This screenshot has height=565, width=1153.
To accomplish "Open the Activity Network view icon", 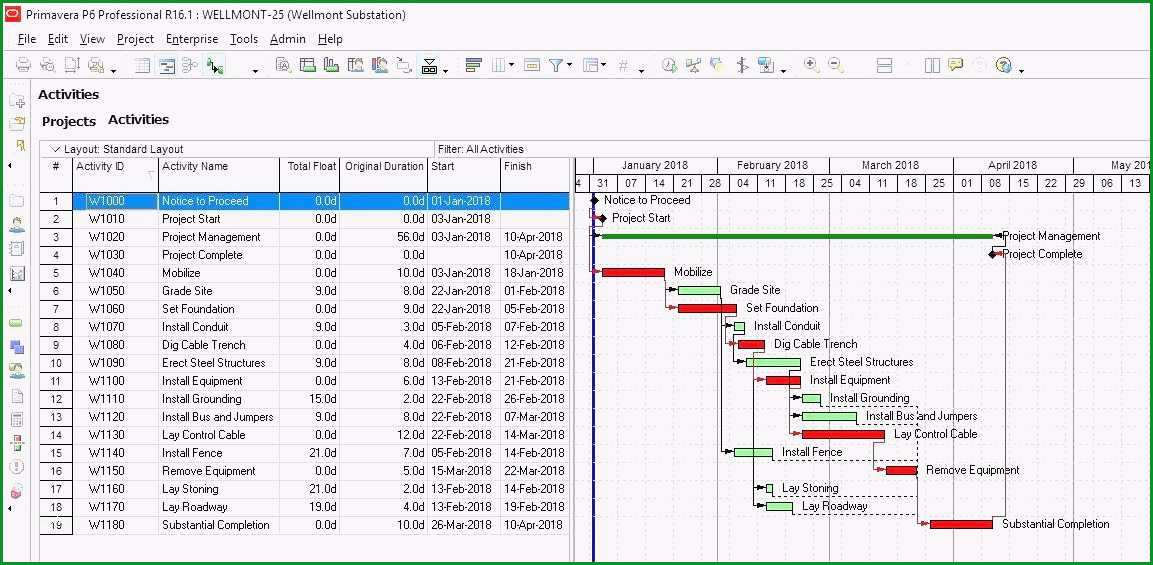I will pyautogui.click(x=190, y=65).
